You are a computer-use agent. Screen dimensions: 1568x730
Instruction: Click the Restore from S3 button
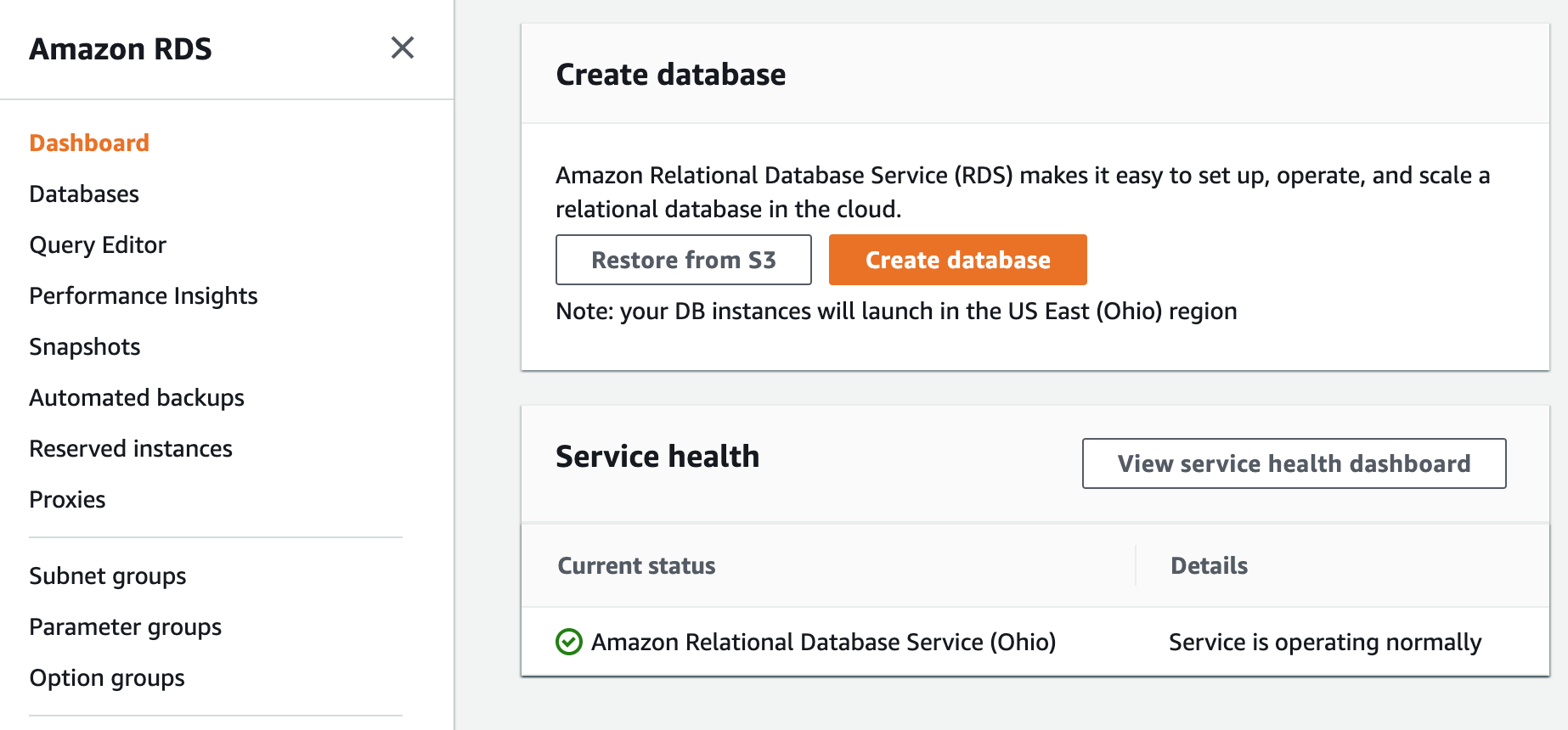pos(684,260)
